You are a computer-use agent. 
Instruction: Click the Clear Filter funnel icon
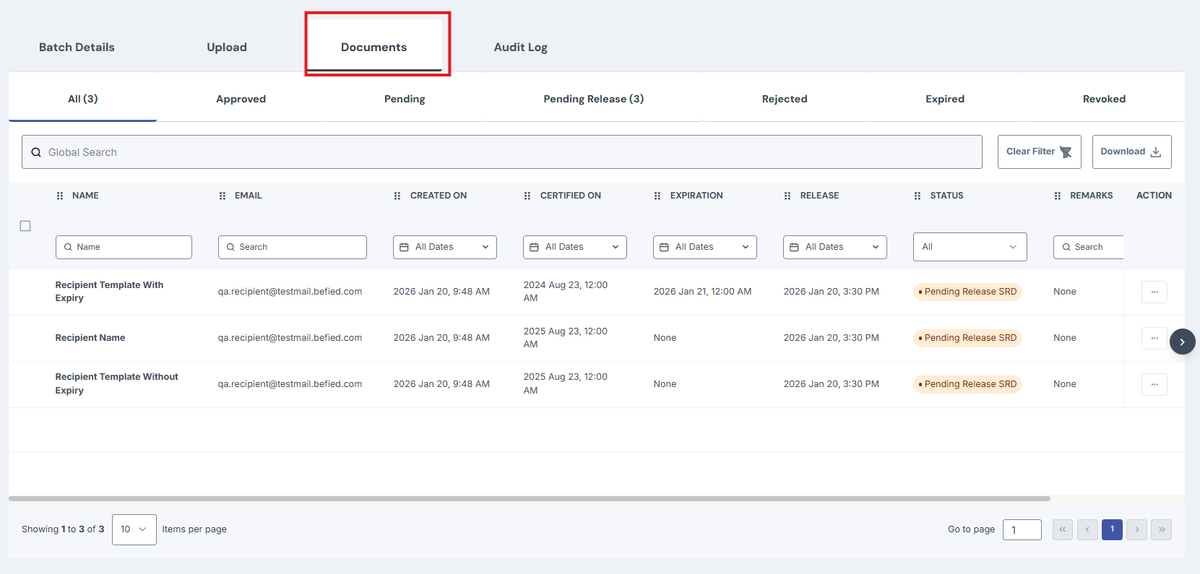click(1065, 152)
